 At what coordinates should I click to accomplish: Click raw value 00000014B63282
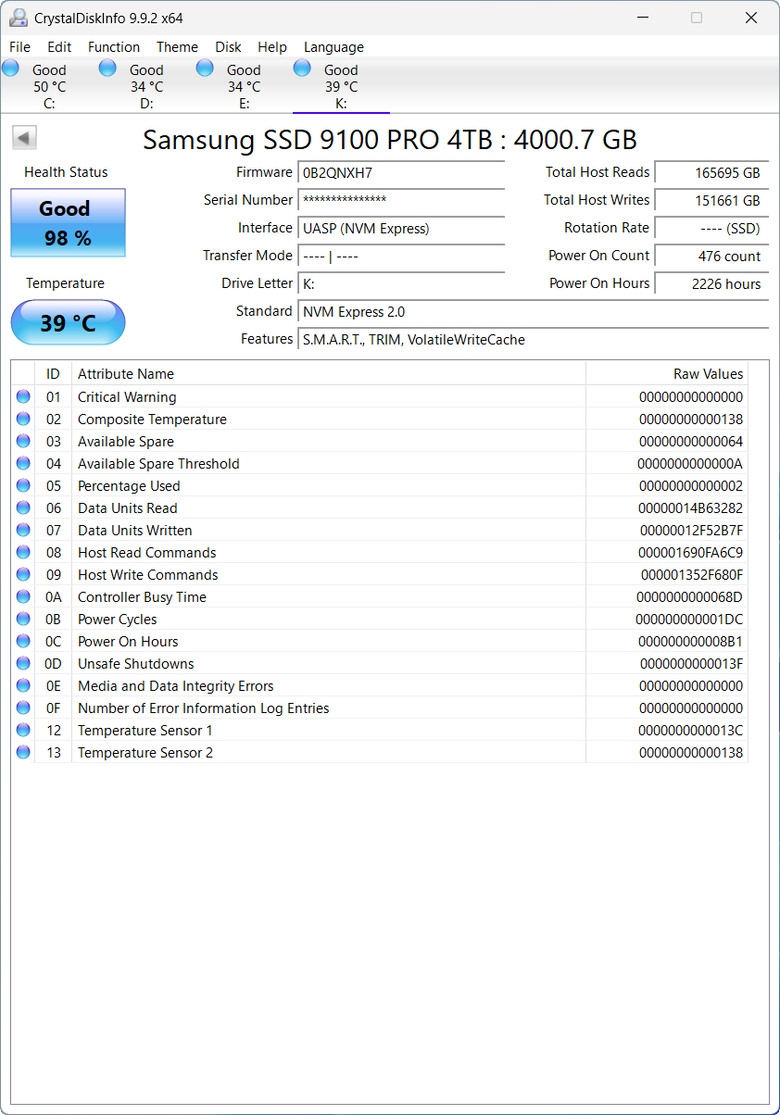(690, 508)
